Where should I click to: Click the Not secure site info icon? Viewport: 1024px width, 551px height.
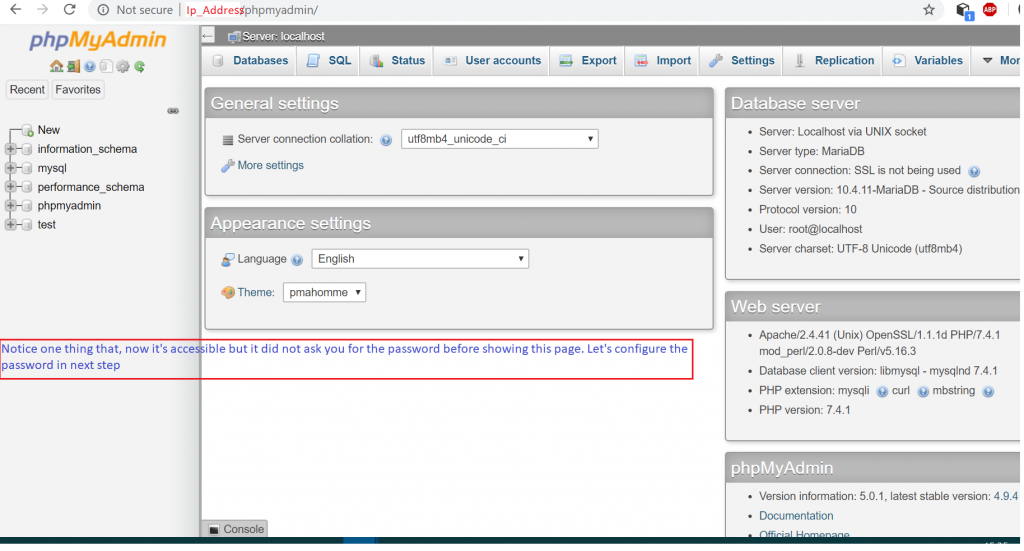pyautogui.click(x=103, y=10)
